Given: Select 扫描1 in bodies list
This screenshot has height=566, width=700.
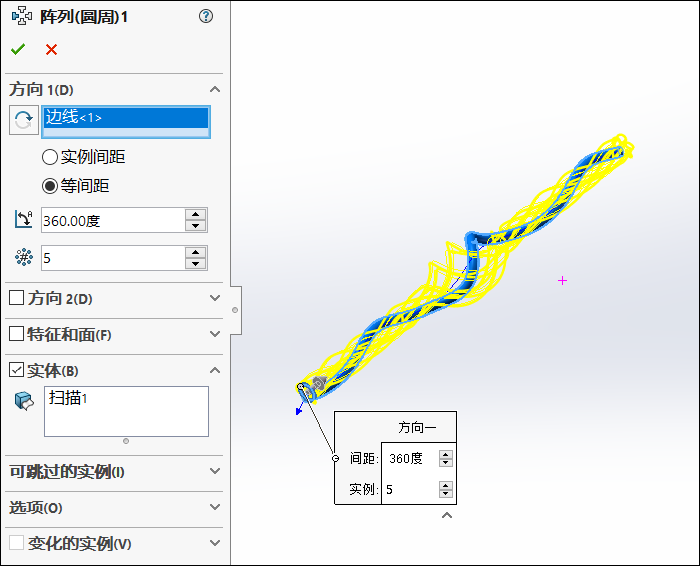Looking at the screenshot, I should point(68,398).
